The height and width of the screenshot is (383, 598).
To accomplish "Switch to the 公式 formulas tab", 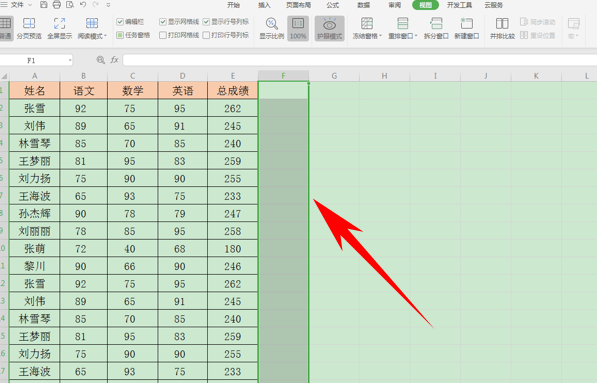I will (333, 5).
